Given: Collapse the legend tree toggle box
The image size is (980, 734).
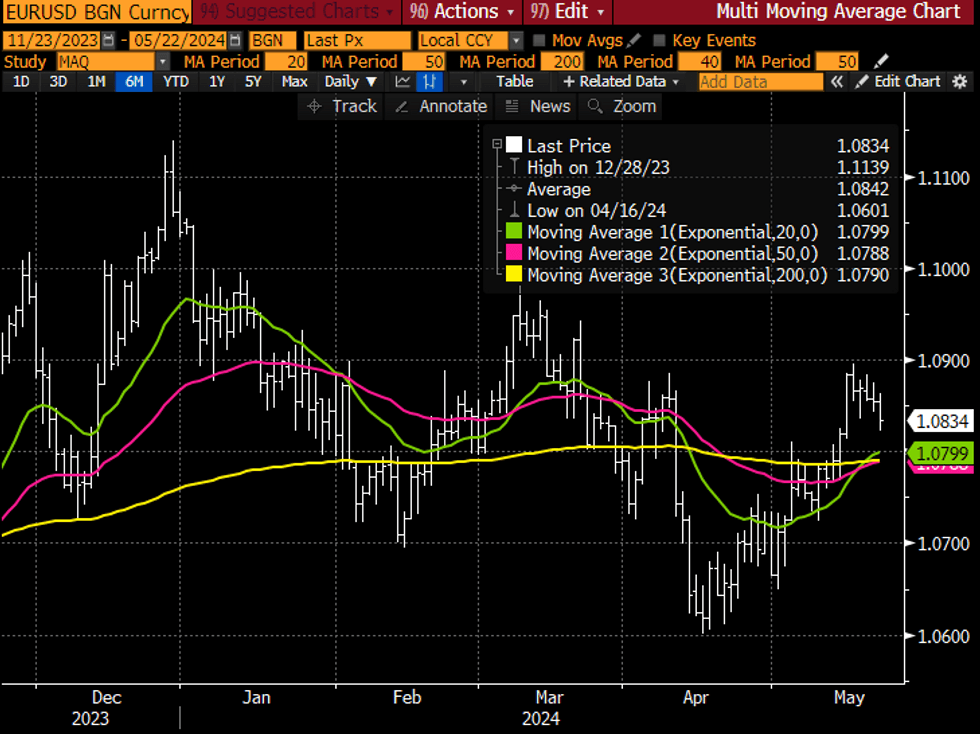Looking at the screenshot, I should (497, 146).
